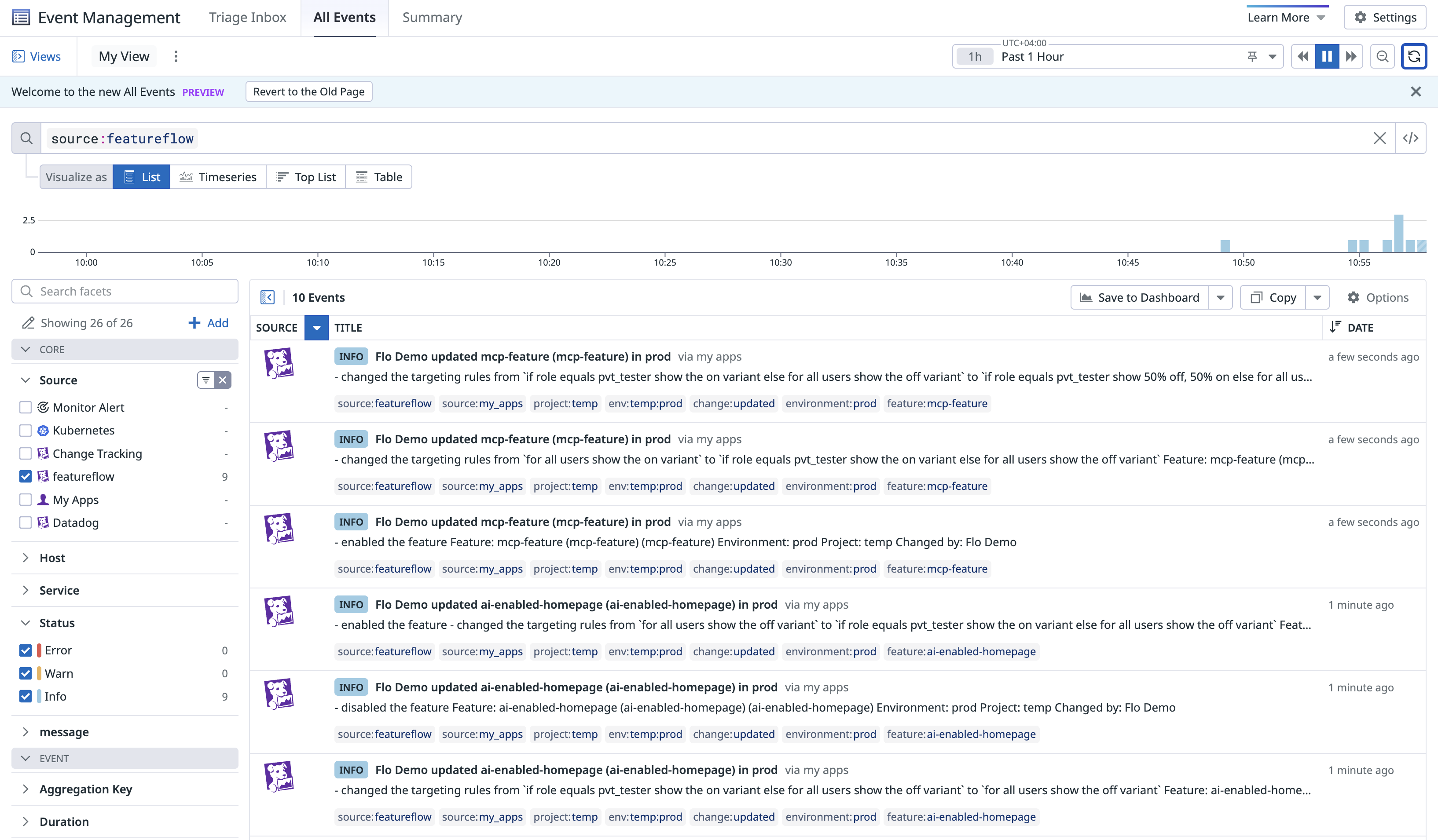Click the Datadog avatar of first event
This screenshot has height=840, width=1438.
click(279, 363)
